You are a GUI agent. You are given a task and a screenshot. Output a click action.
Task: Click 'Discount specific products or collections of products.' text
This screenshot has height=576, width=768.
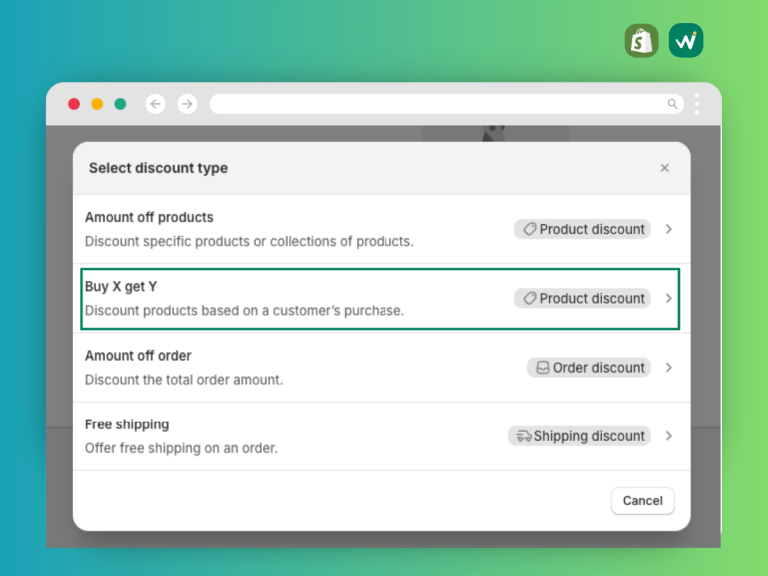click(249, 241)
